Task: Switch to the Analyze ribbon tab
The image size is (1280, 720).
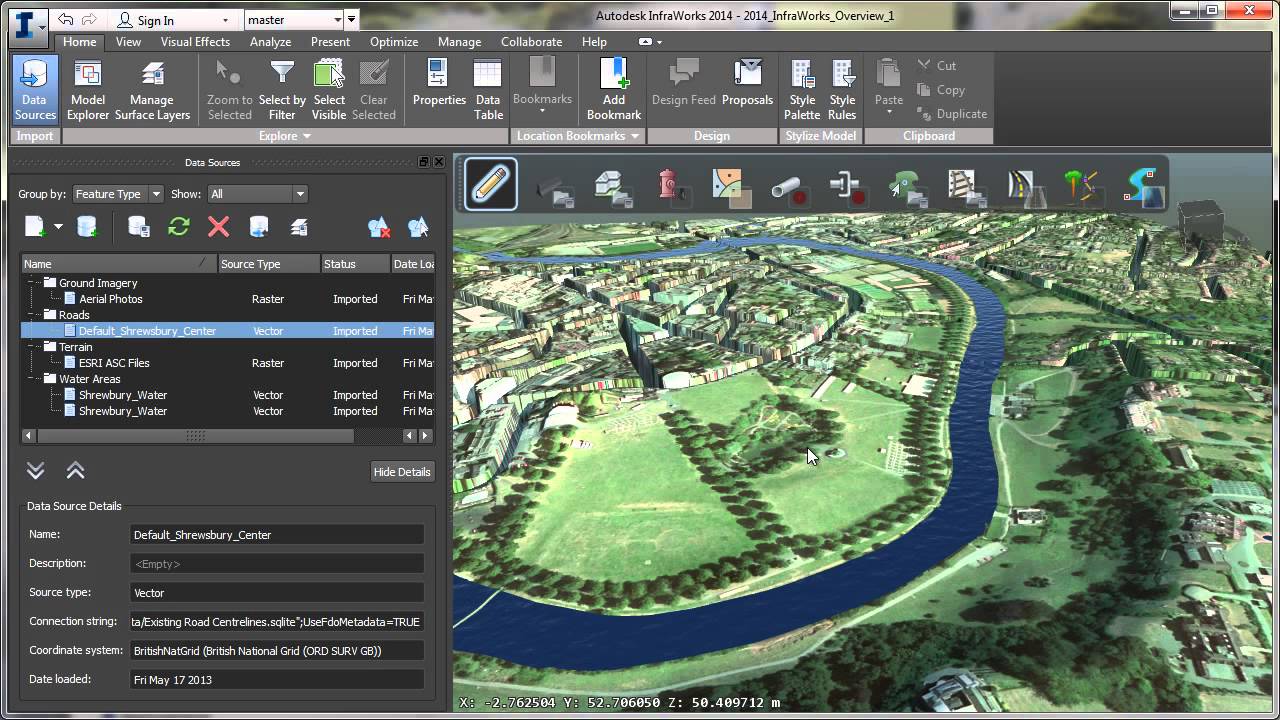Action: pos(270,42)
